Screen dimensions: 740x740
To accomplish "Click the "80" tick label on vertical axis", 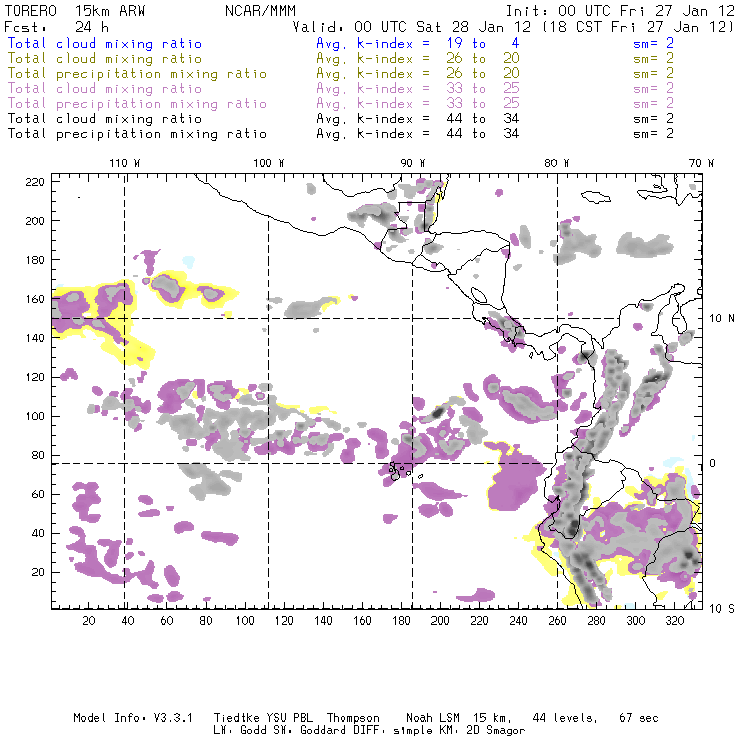I will point(38,455).
